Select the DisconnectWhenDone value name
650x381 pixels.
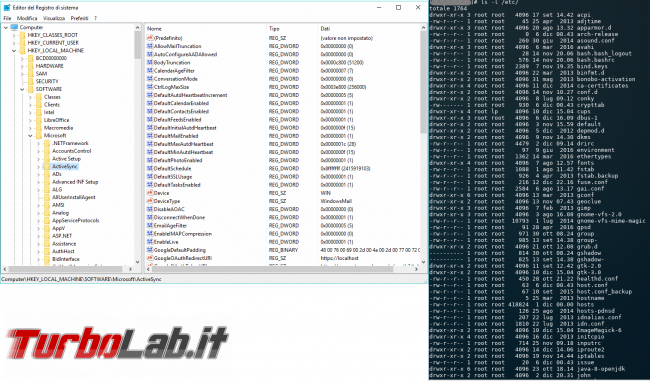click(179, 217)
